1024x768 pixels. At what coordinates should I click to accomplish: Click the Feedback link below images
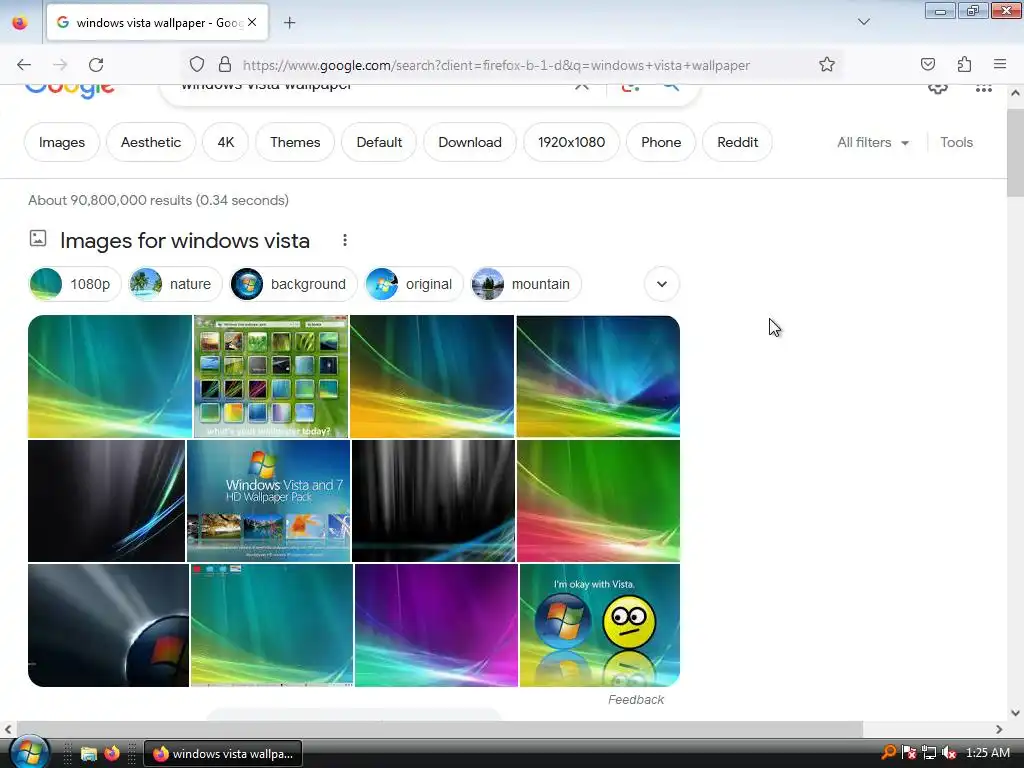pyautogui.click(x=635, y=699)
